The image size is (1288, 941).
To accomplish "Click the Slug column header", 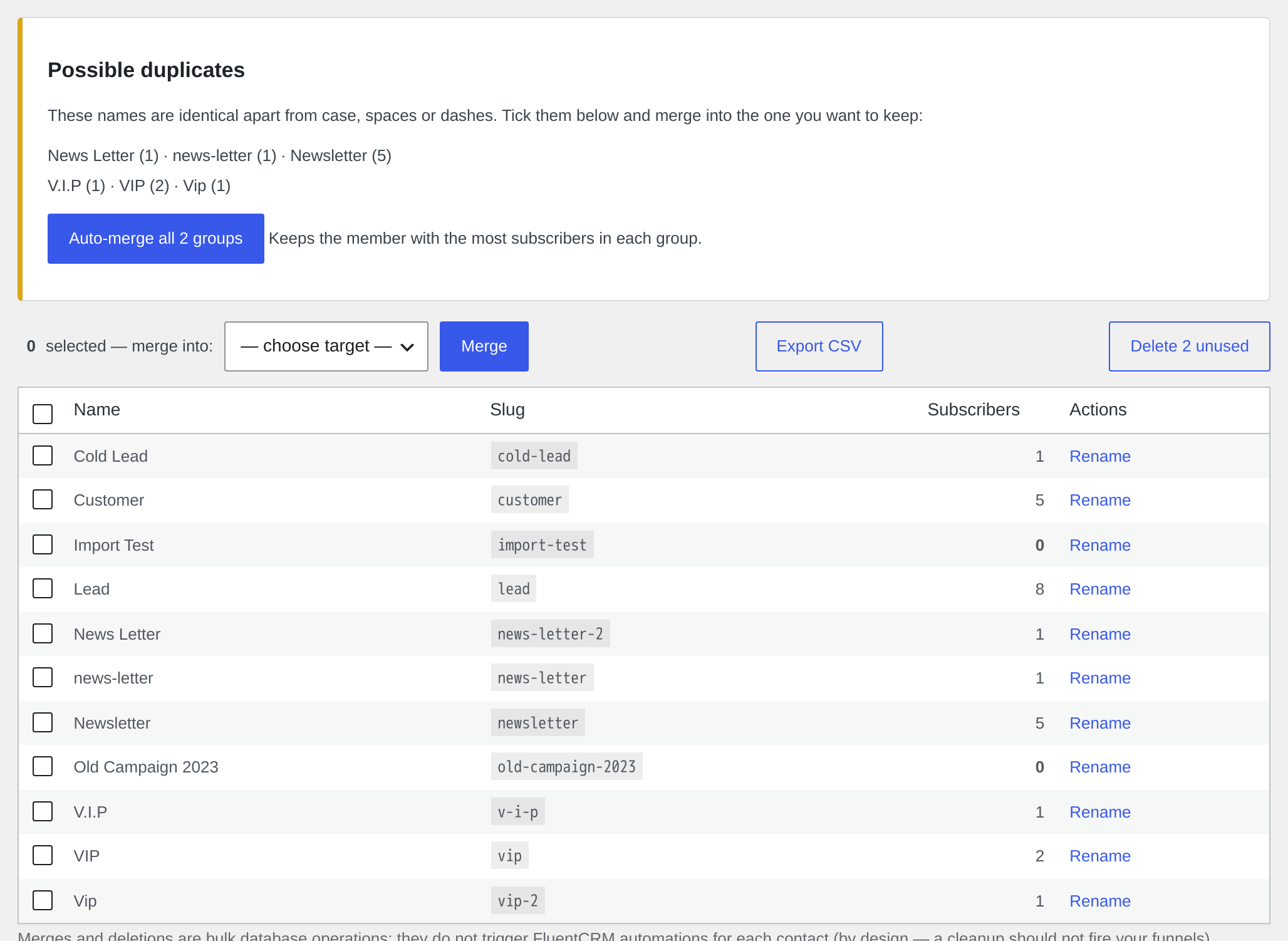I will 507,410.
